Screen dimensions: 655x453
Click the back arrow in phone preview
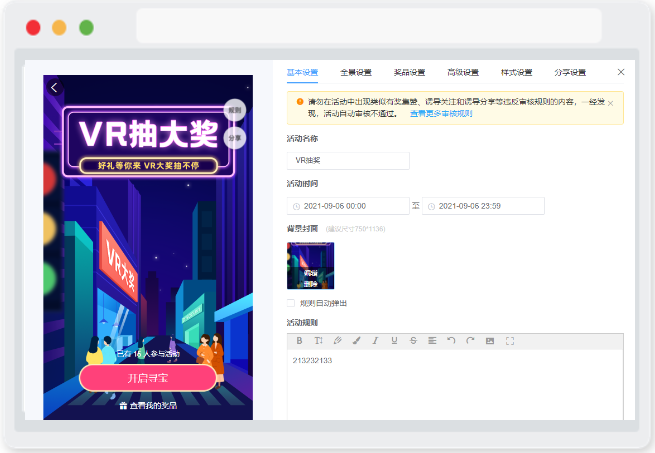[54, 87]
